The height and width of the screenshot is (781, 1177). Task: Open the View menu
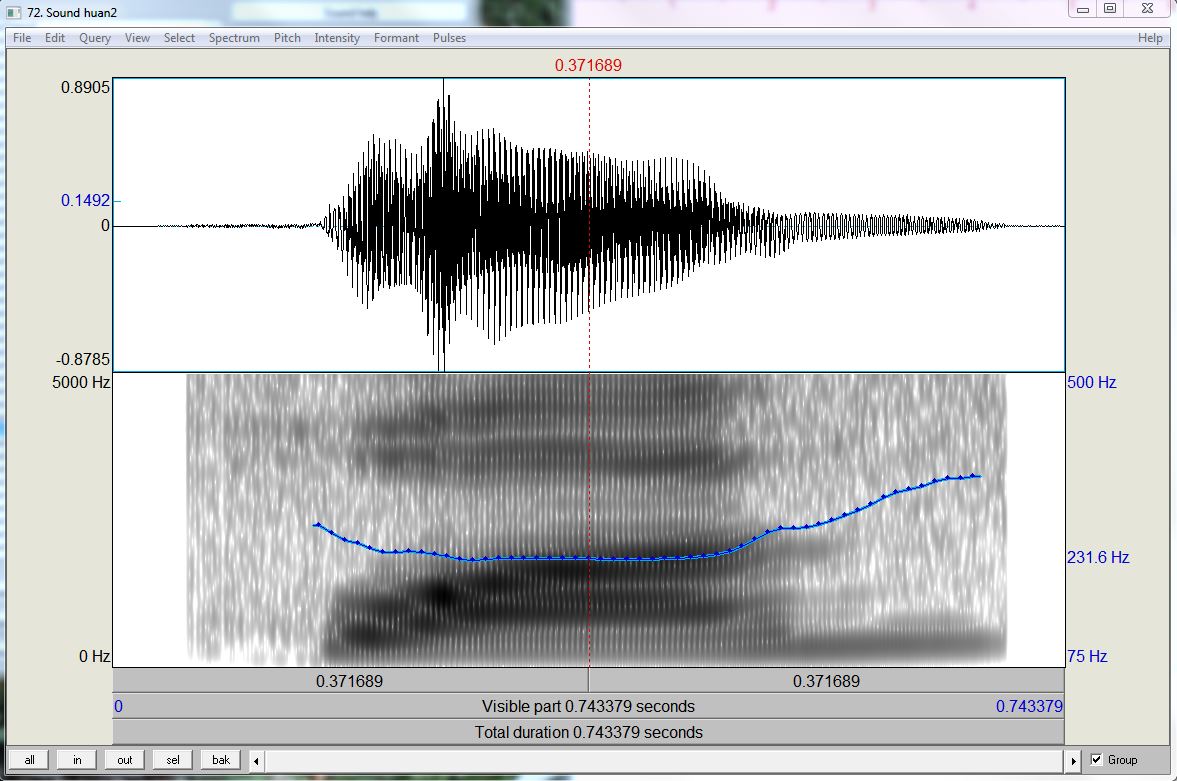click(137, 38)
